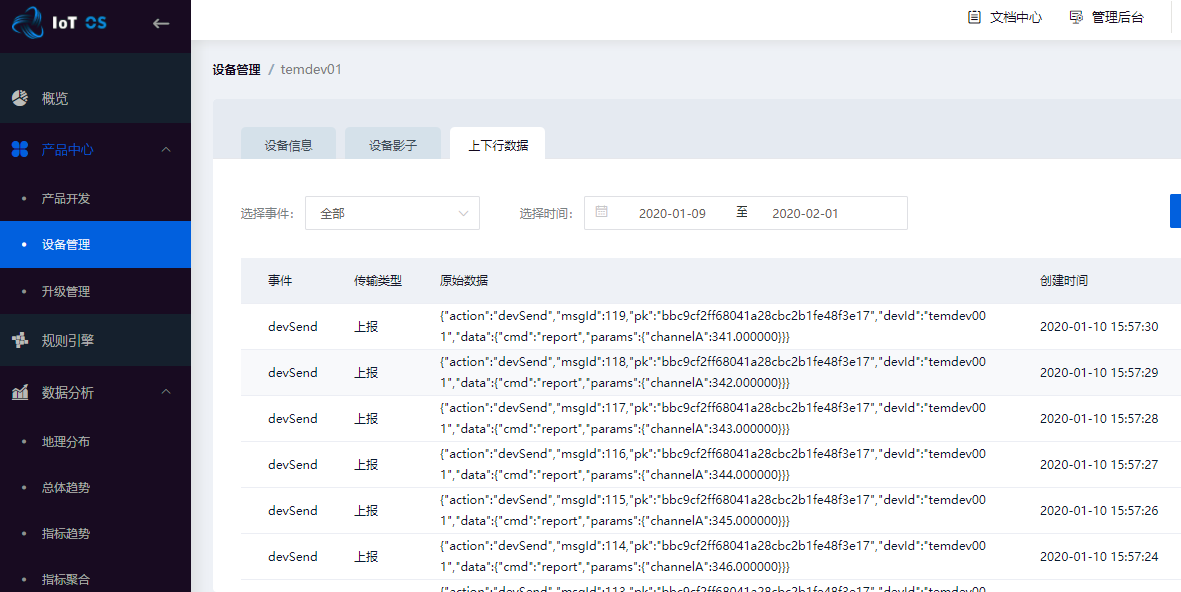Click the 设备管理 breadcrumb link
The image size is (1181, 592).
[x=236, y=70]
